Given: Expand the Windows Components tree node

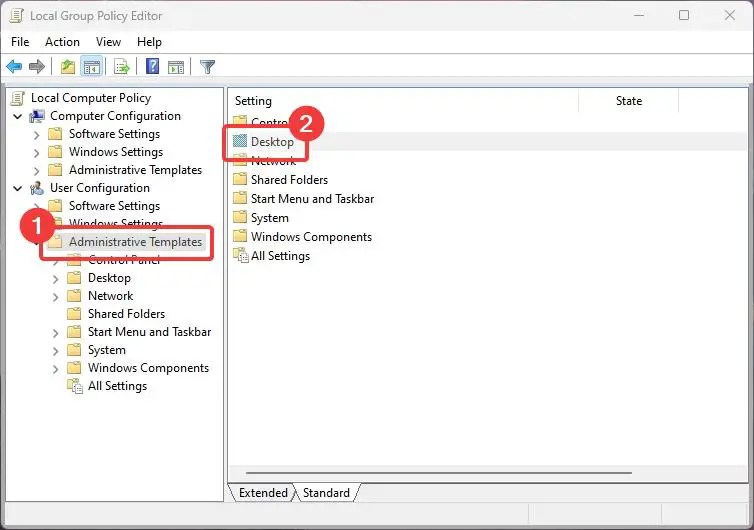Looking at the screenshot, I should [x=55, y=369].
